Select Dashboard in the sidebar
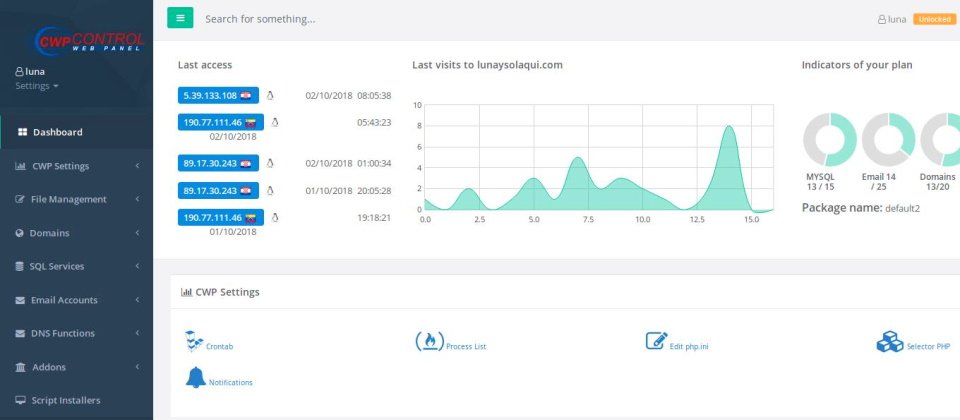Image resolution: width=960 pixels, height=420 pixels. [57, 132]
